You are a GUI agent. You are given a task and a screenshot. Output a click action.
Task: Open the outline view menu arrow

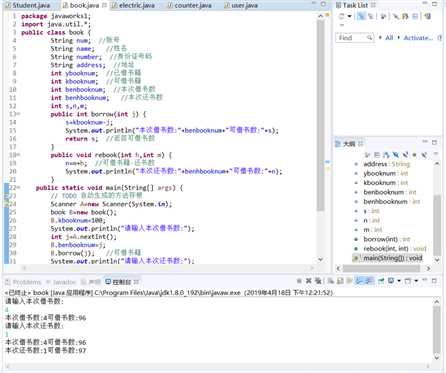coord(436,154)
